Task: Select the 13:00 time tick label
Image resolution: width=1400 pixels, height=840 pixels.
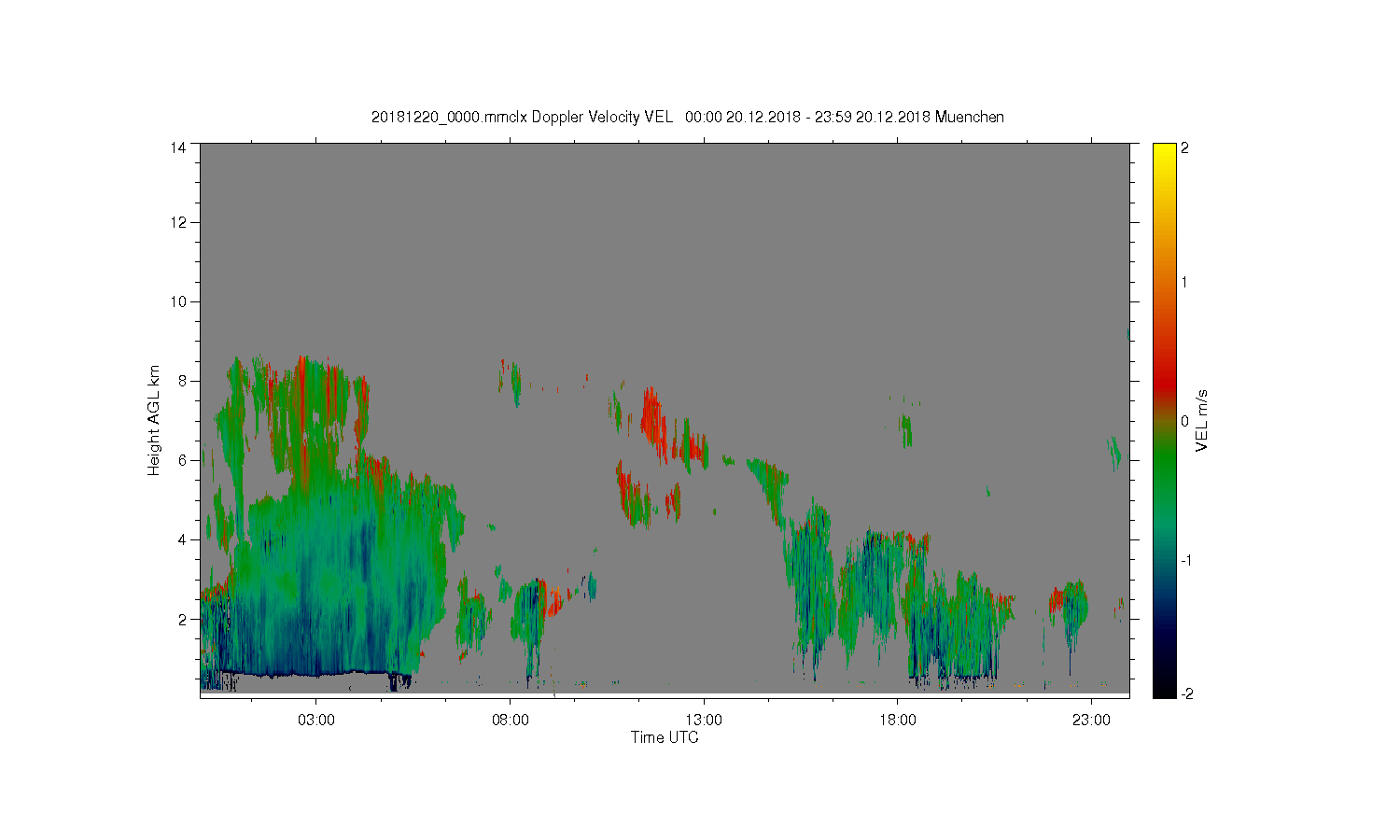Action: point(704,721)
